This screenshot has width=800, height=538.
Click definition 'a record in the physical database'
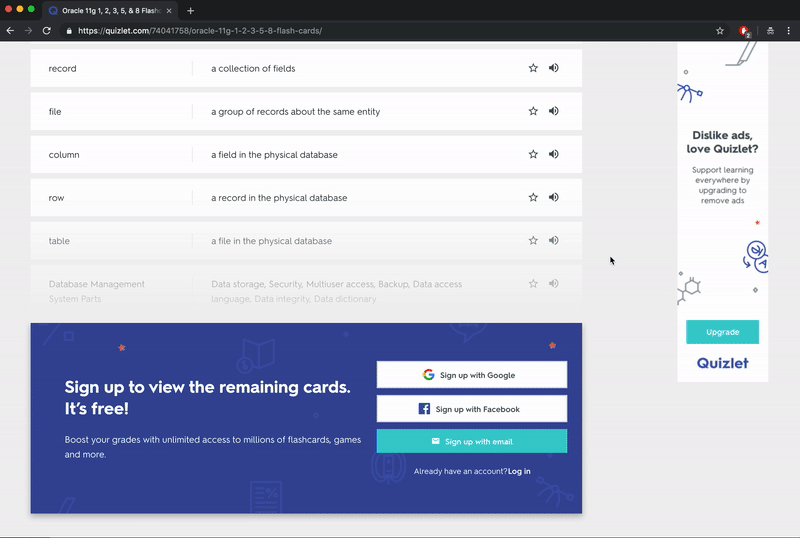tap(279, 198)
